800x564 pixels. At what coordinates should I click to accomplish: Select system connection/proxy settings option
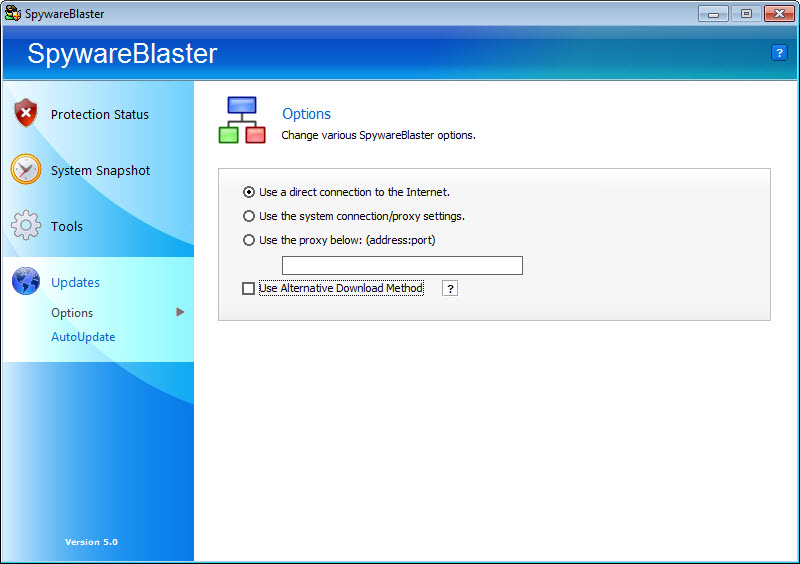[x=248, y=216]
